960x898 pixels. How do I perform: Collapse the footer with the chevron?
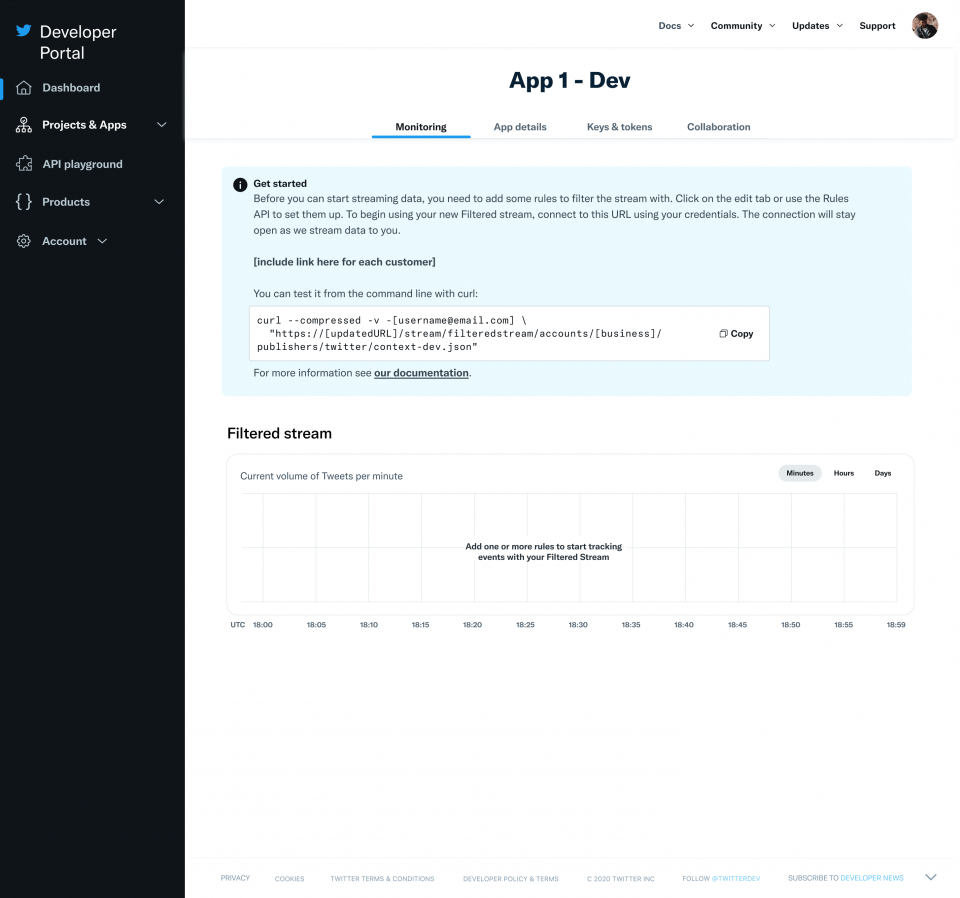(x=931, y=877)
